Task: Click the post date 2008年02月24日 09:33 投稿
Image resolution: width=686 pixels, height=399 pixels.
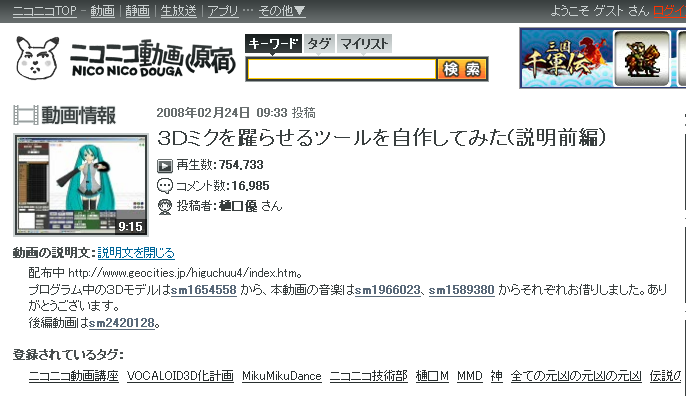Action: coord(236,113)
